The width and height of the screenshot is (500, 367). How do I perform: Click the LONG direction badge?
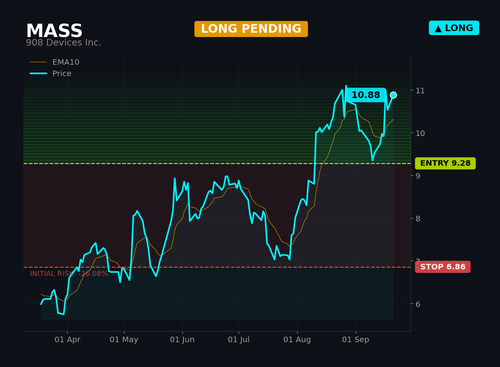[x=454, y=28]
